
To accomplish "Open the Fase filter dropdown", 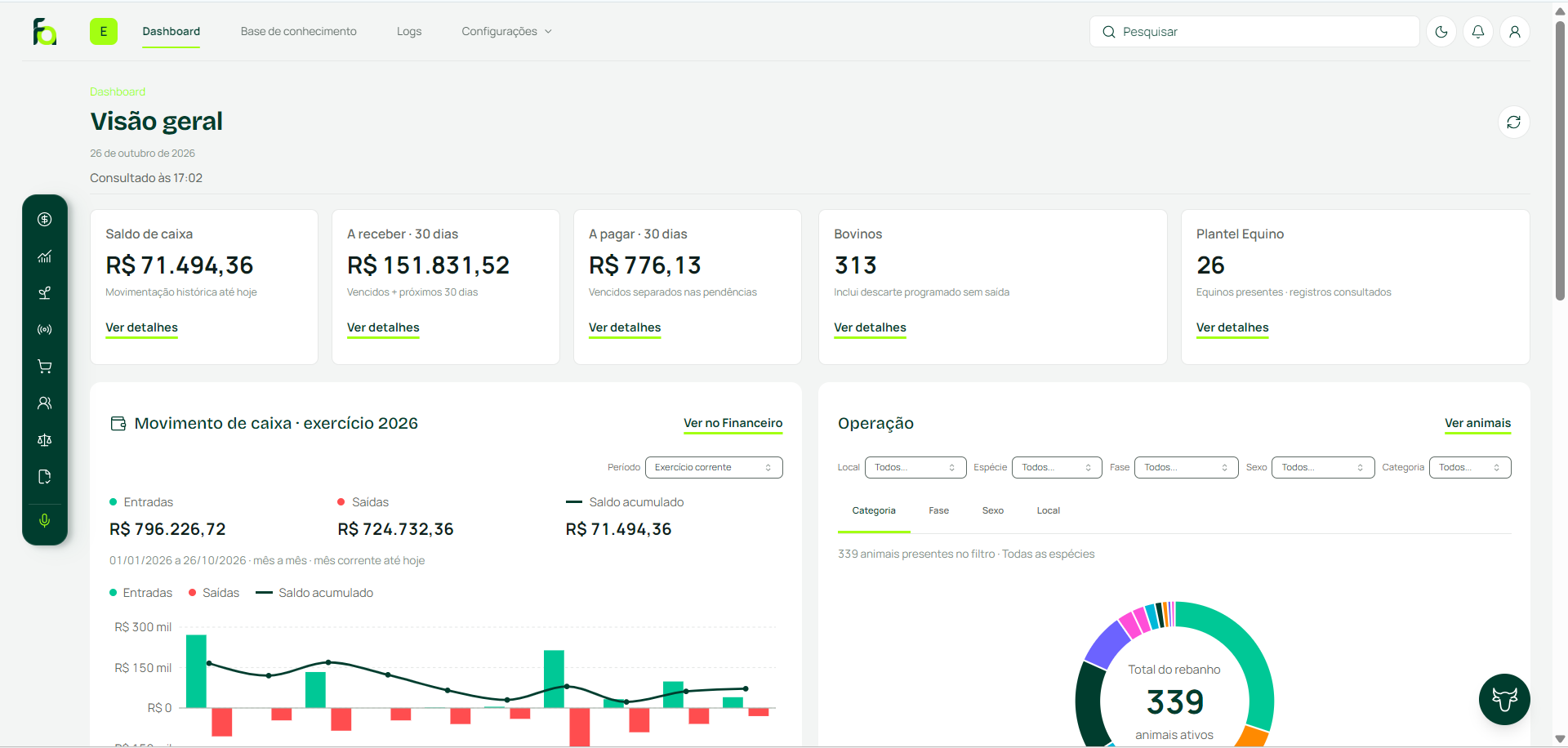I will pos(1187,468).
